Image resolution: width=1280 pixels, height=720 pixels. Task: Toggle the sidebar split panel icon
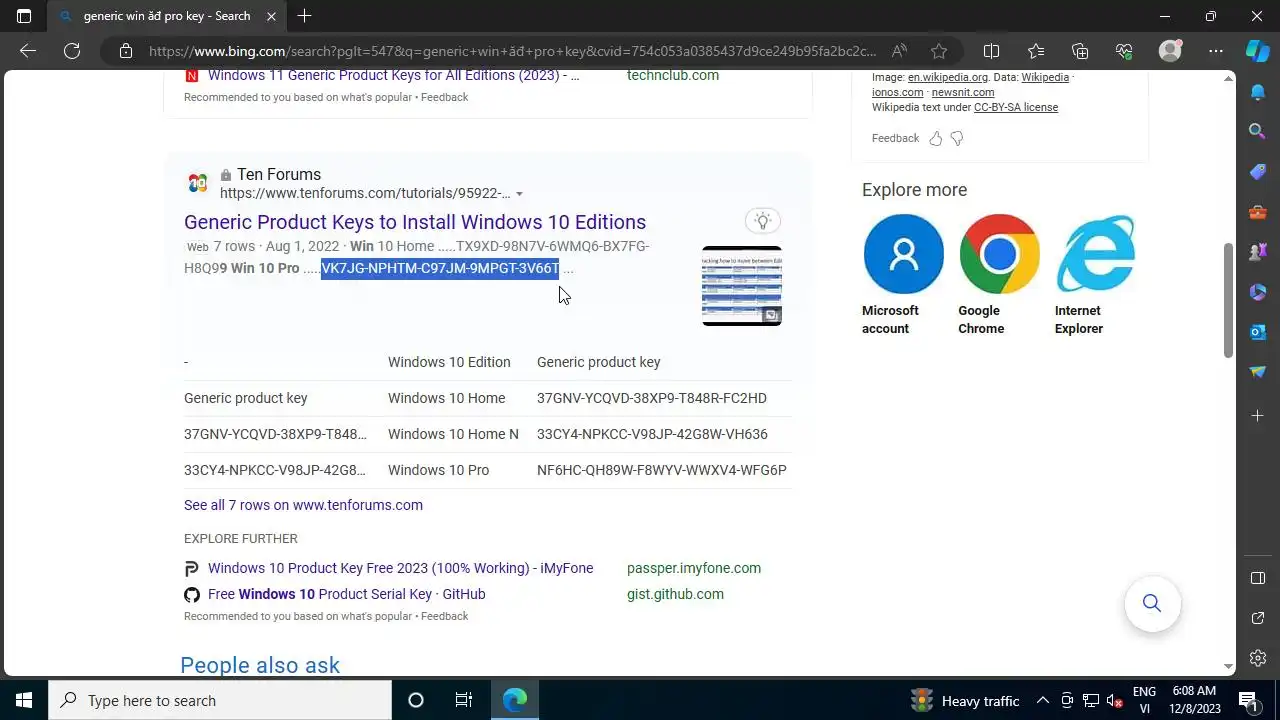point(1258,578)
